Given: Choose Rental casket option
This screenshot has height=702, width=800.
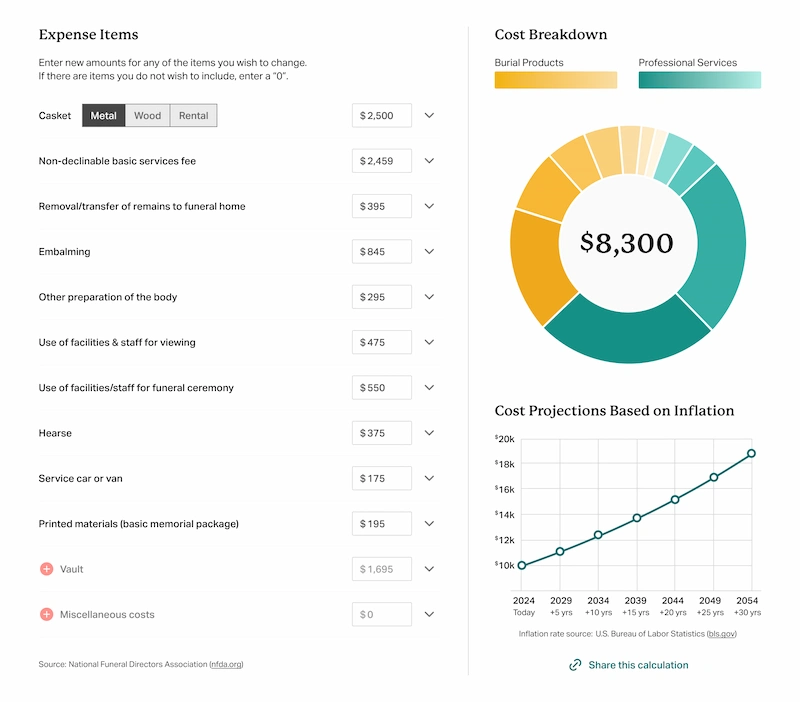Looking at the screenshot, I should click(193, 116).
